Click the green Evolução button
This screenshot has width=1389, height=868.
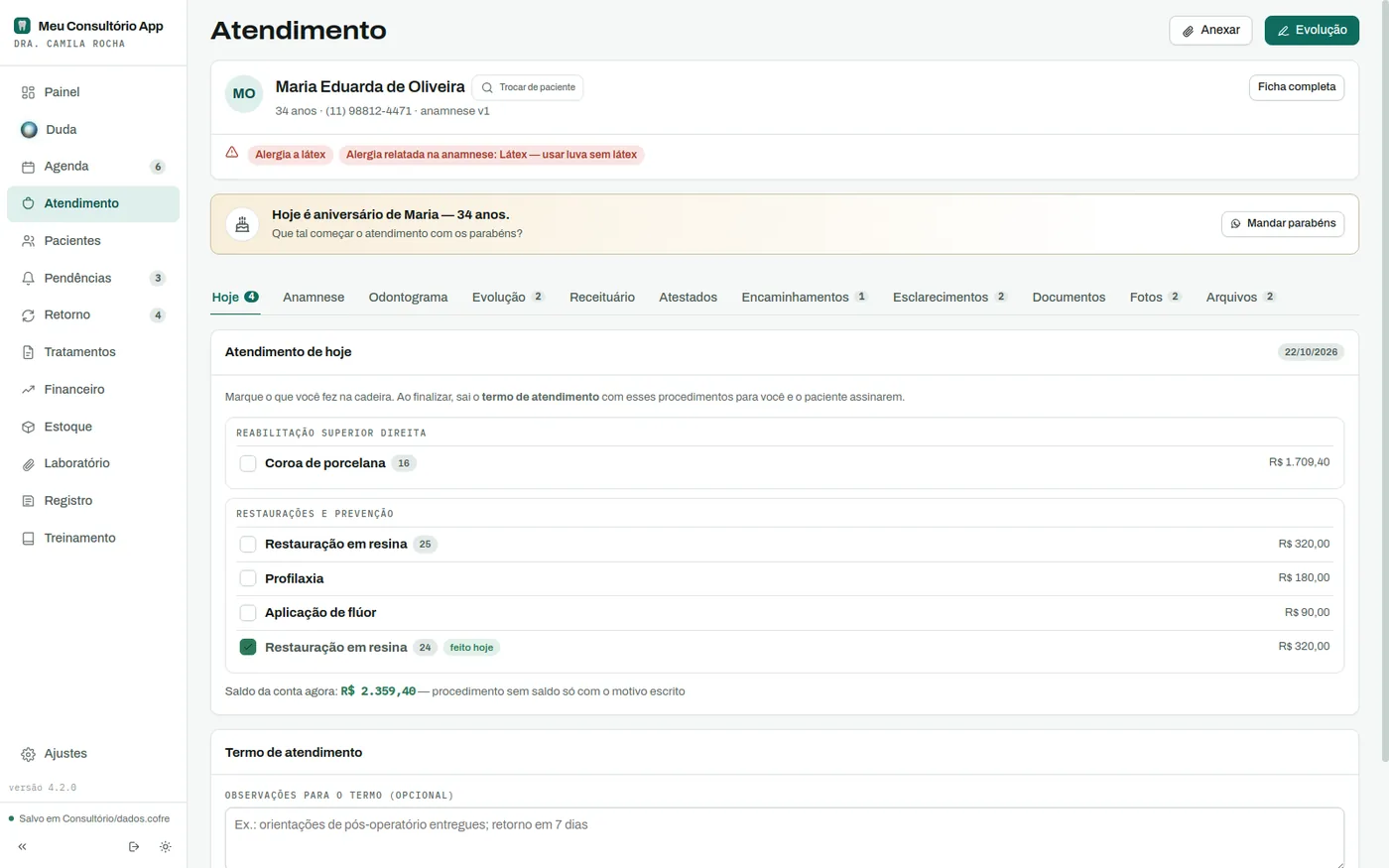1312,30
